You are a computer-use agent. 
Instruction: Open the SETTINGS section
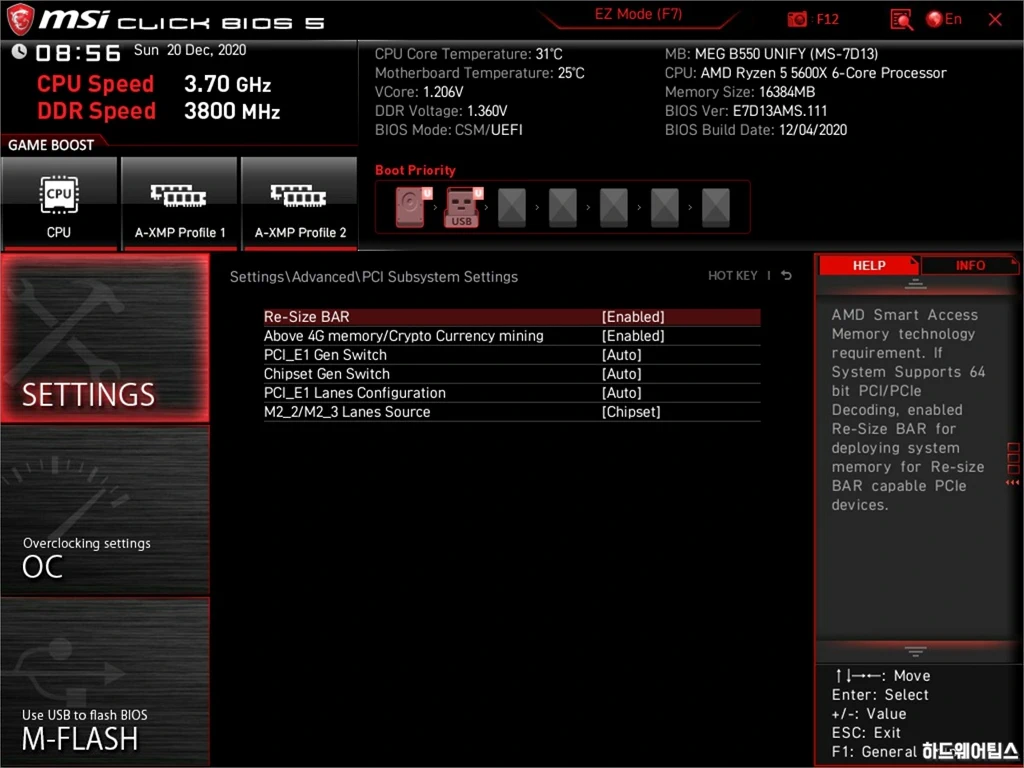click(x=105, y=338)
